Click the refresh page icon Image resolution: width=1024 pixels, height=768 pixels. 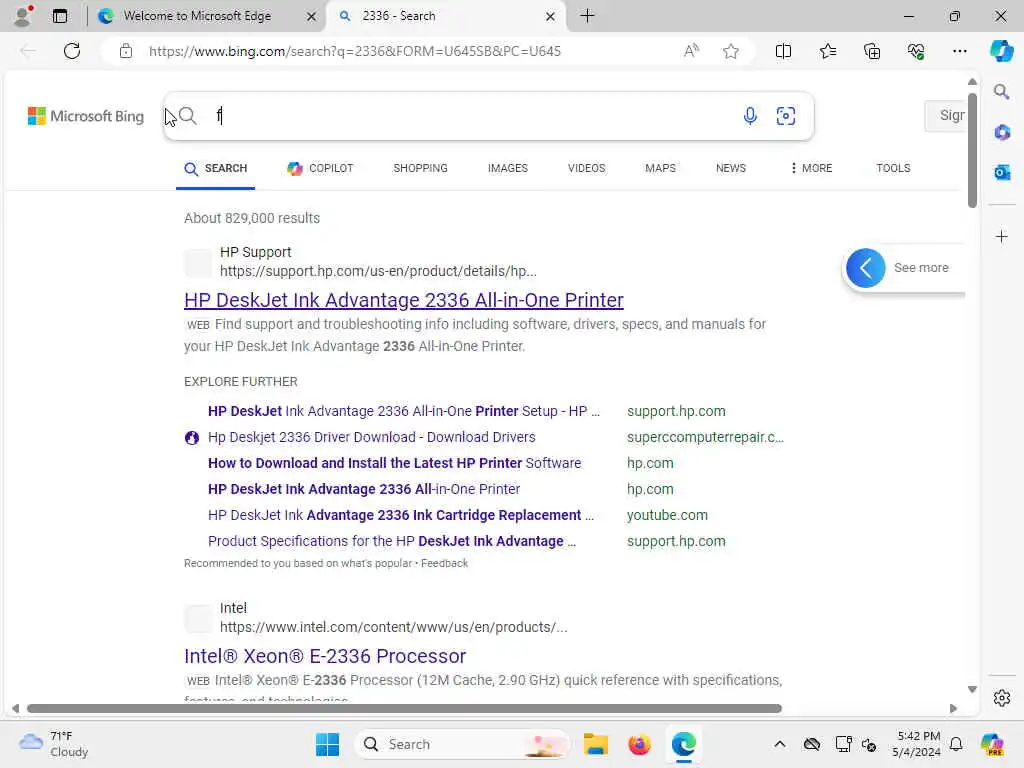click(72, 51)
